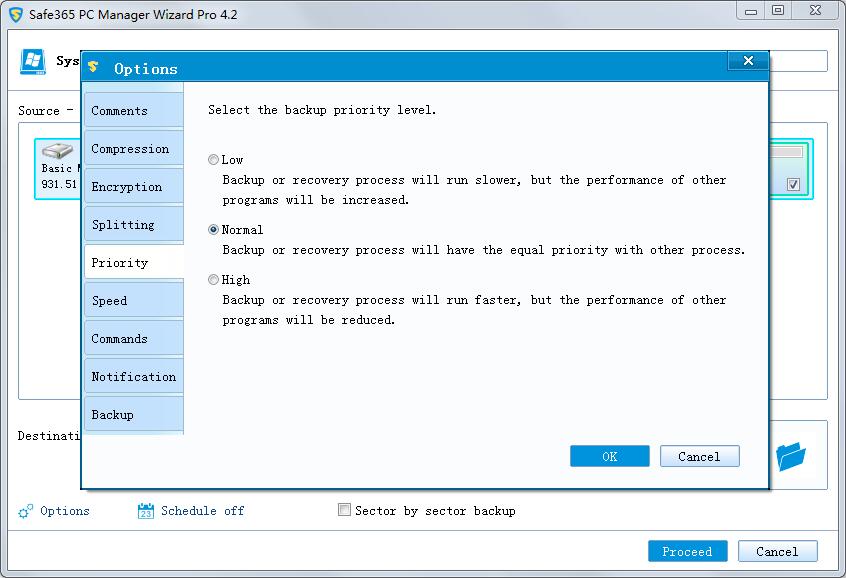Viewport: 846px width, 578px height.
Task: Click the hard disk drive icon
Action: pyautogui.click(x=57, y=151)
